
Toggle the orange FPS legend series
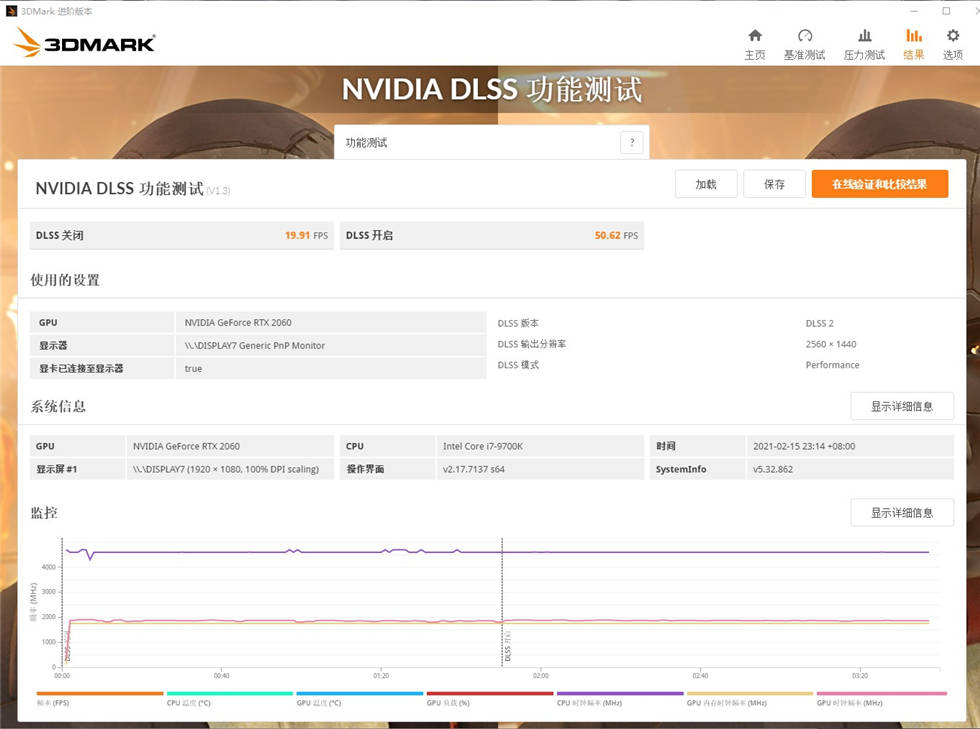(x=100, y=698)
